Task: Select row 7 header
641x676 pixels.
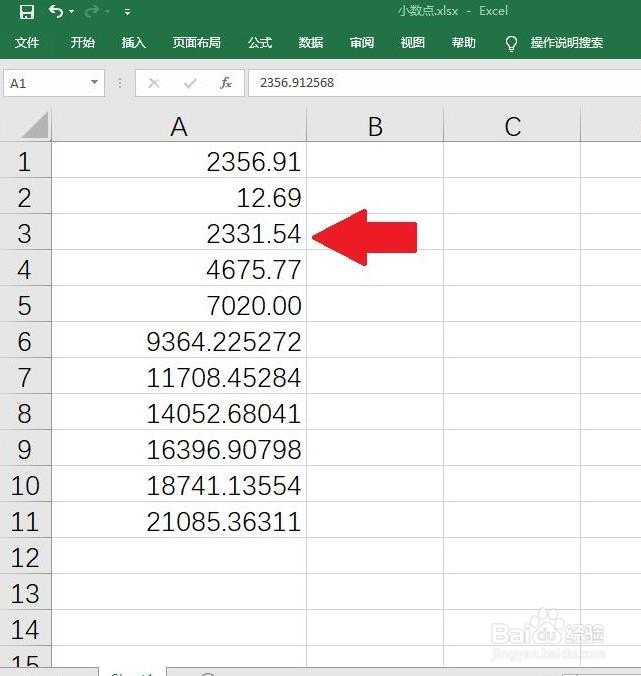Action: (x=25, y=378)
